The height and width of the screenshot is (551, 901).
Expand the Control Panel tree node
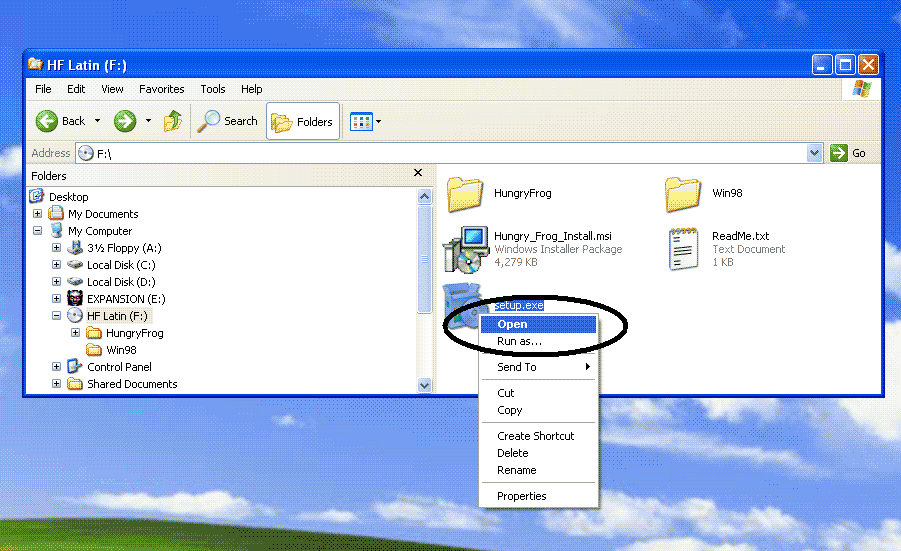coord(57,367)
